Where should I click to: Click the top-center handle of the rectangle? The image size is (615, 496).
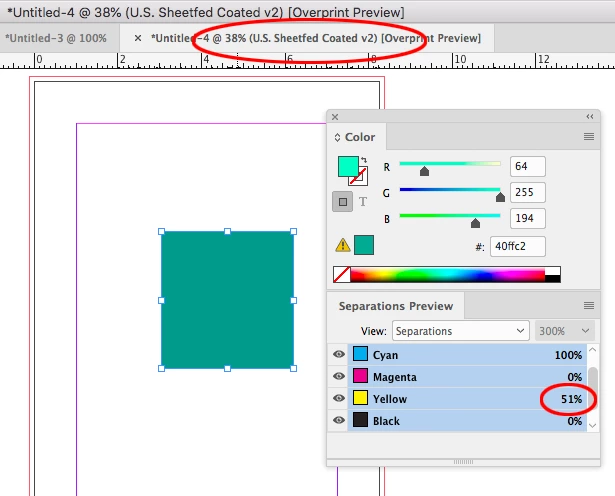click(227, 231)
